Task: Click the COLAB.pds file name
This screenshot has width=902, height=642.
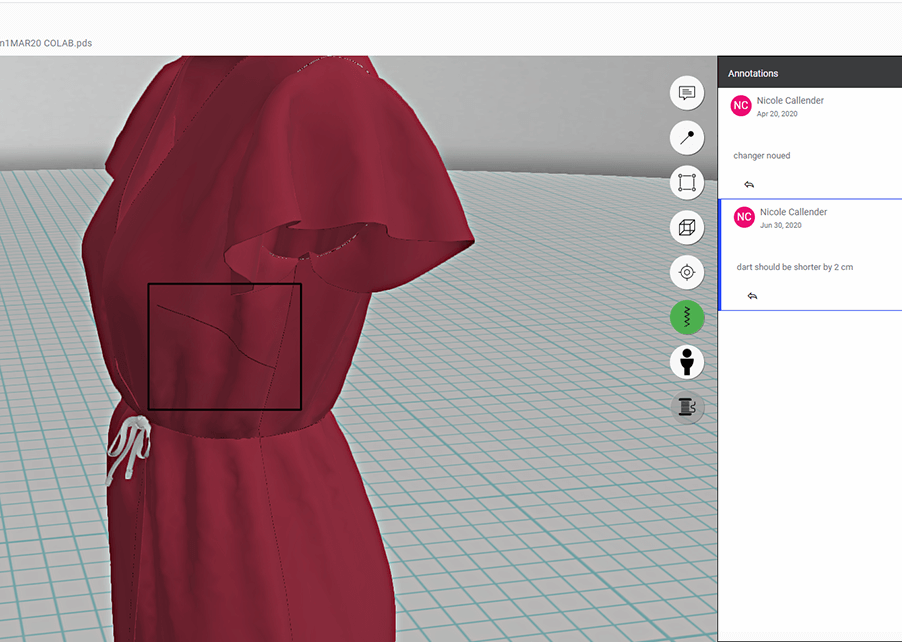Action: [47, 43]
